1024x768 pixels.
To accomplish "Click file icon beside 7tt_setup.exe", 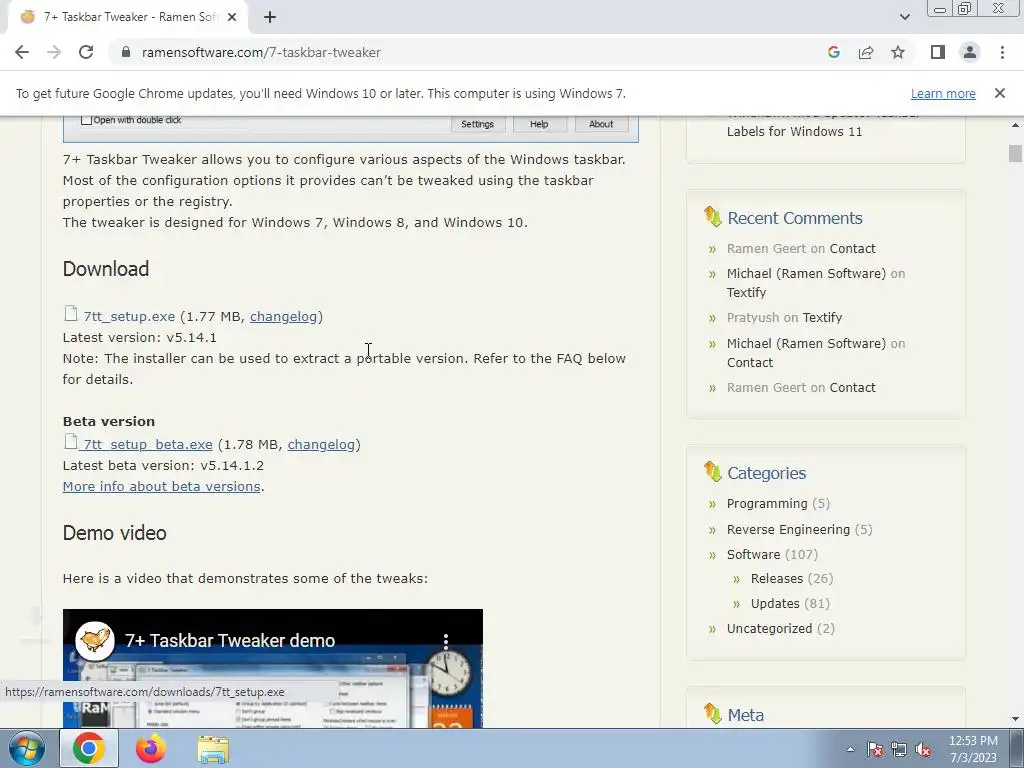I will (x=71, y=314).
